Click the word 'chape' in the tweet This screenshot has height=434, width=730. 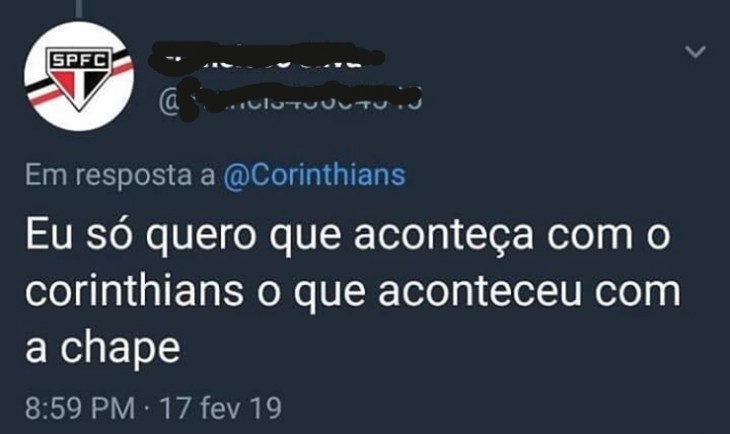(120, 349)
